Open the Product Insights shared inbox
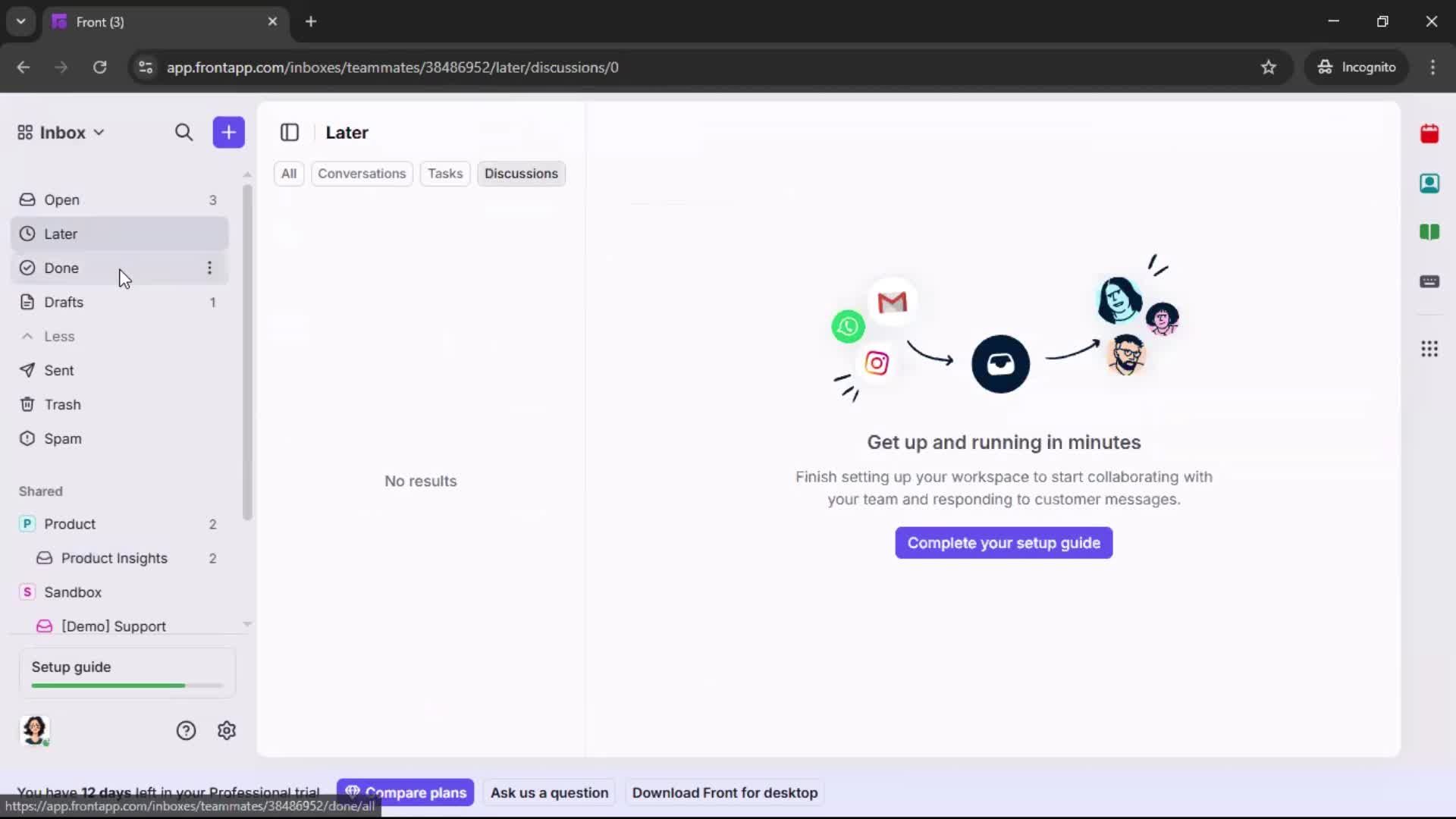This screenshot has height=819, width=1456. pos(115,558)
